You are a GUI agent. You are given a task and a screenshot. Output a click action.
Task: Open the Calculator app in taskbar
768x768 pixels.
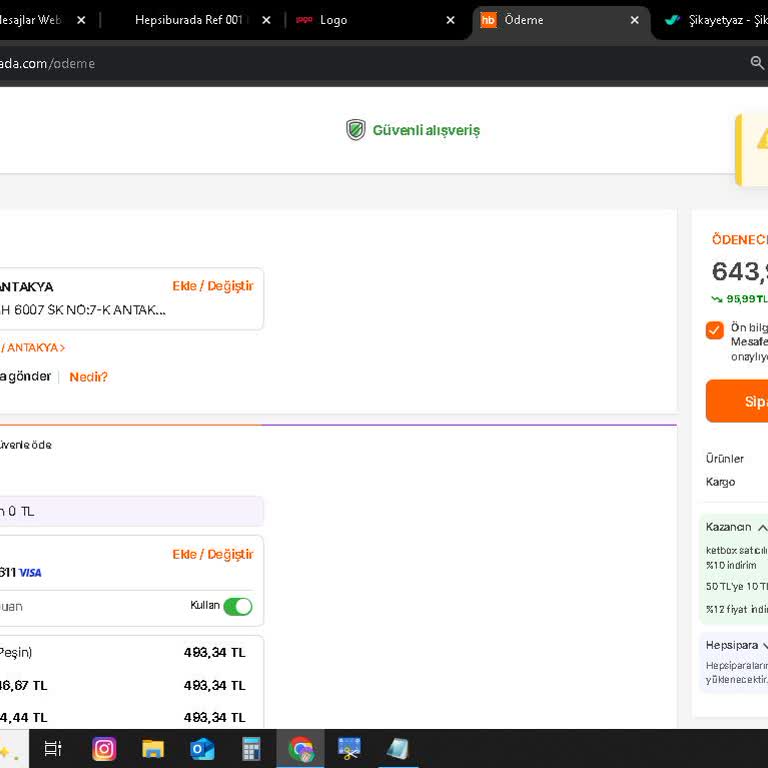pos(251,748)
